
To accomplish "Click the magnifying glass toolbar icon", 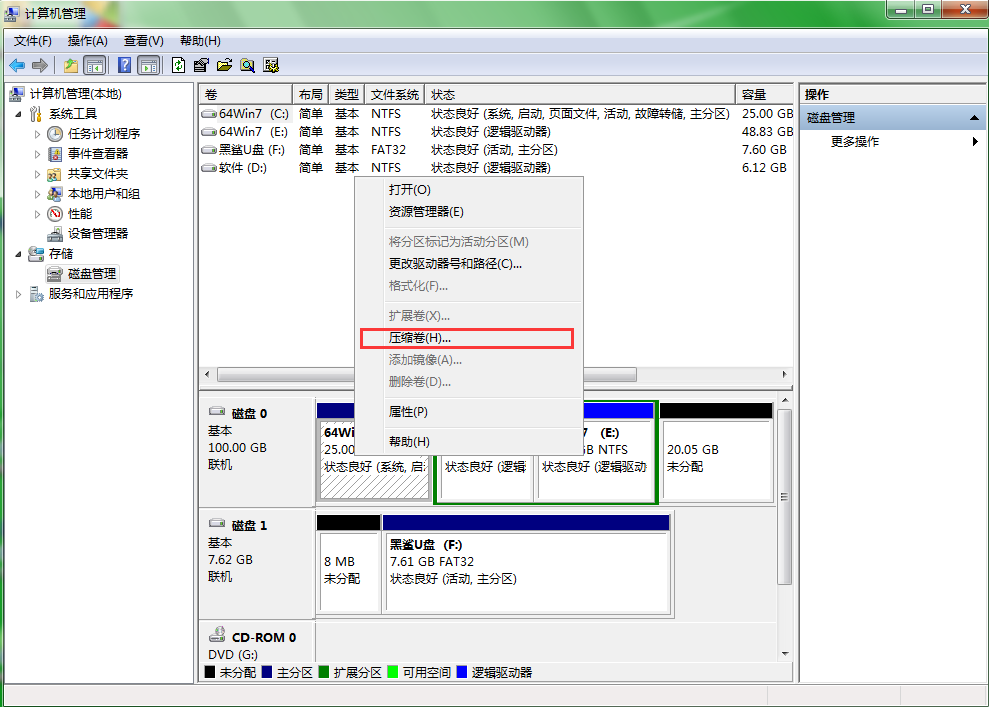I will (x=247, y=65).
